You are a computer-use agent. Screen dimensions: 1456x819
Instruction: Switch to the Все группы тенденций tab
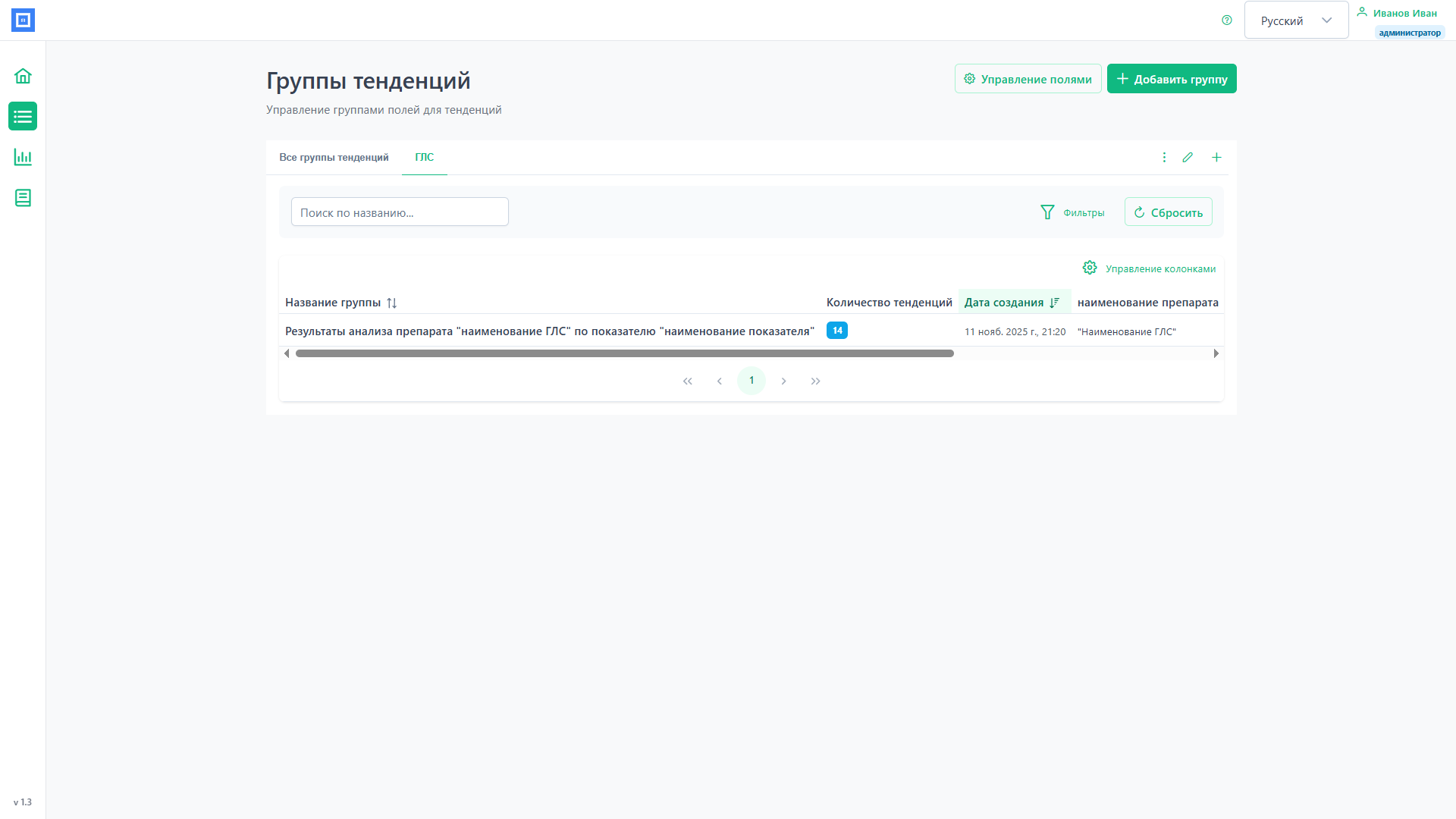334,158
